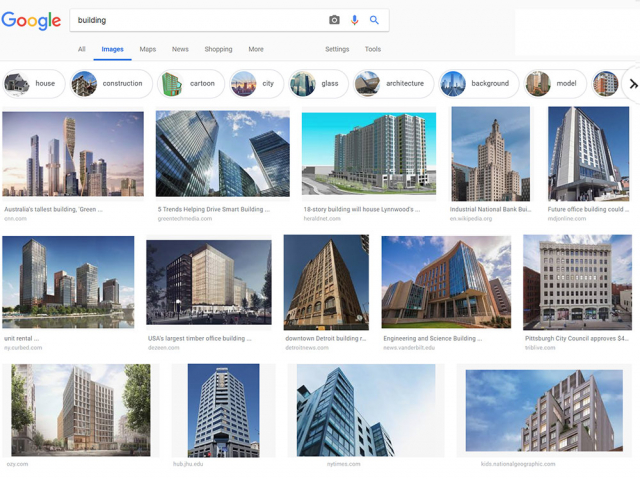
Task: Open Engineering and Science Building image
Action: (x=446, y=282)
